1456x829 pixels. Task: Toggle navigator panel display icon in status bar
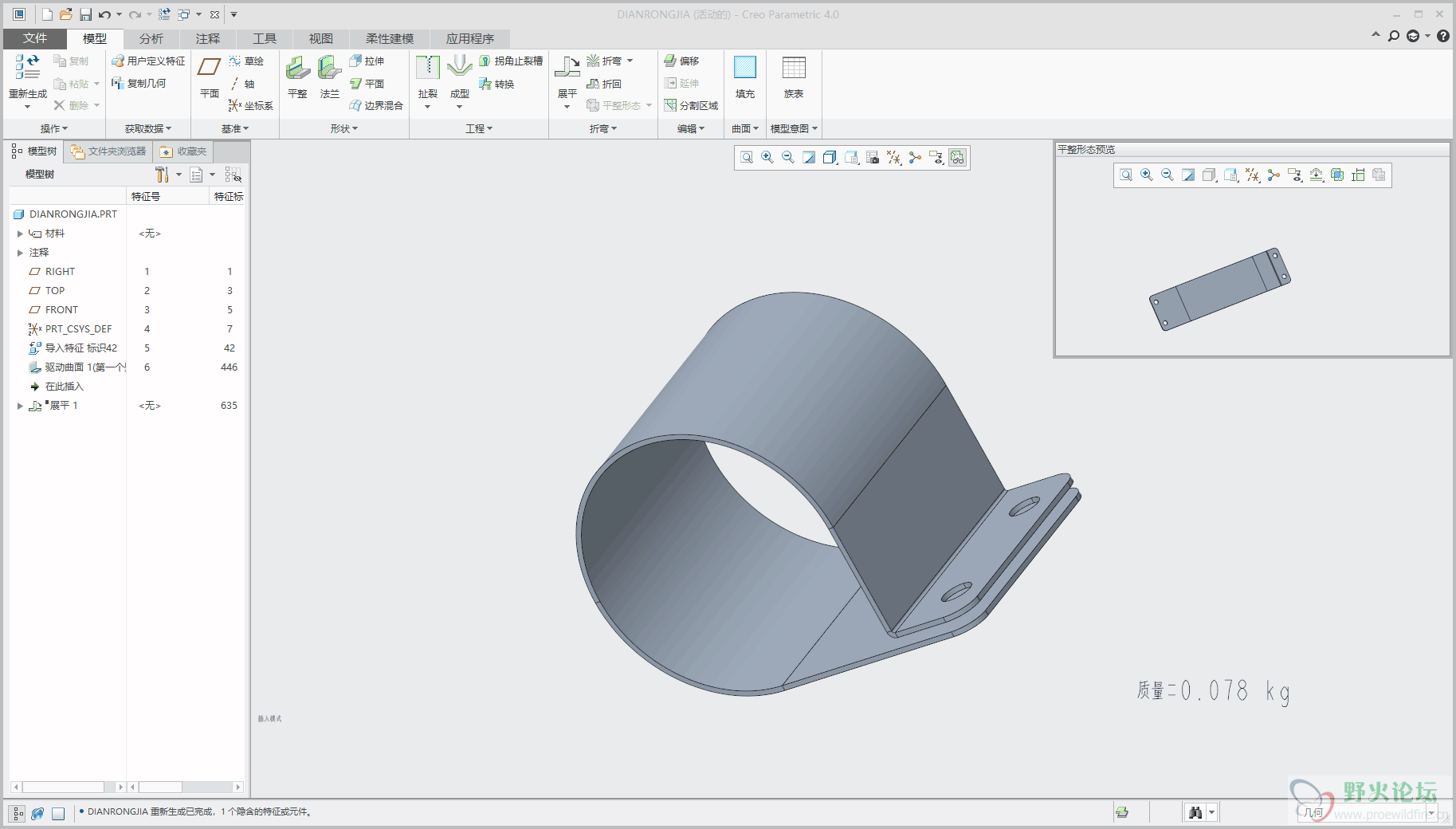click(18, 813)
